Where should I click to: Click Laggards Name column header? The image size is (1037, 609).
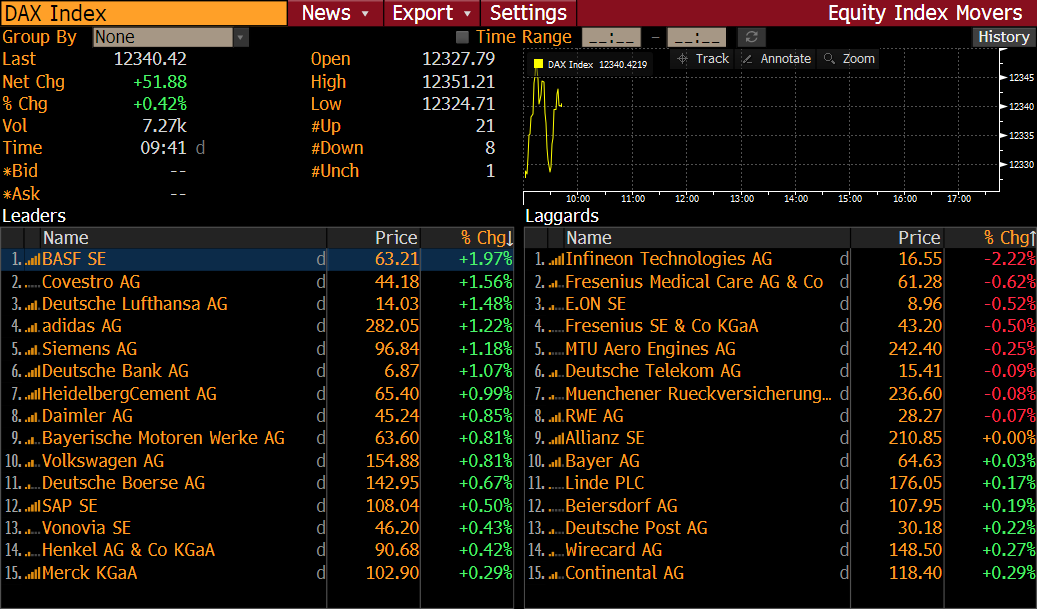707,238
